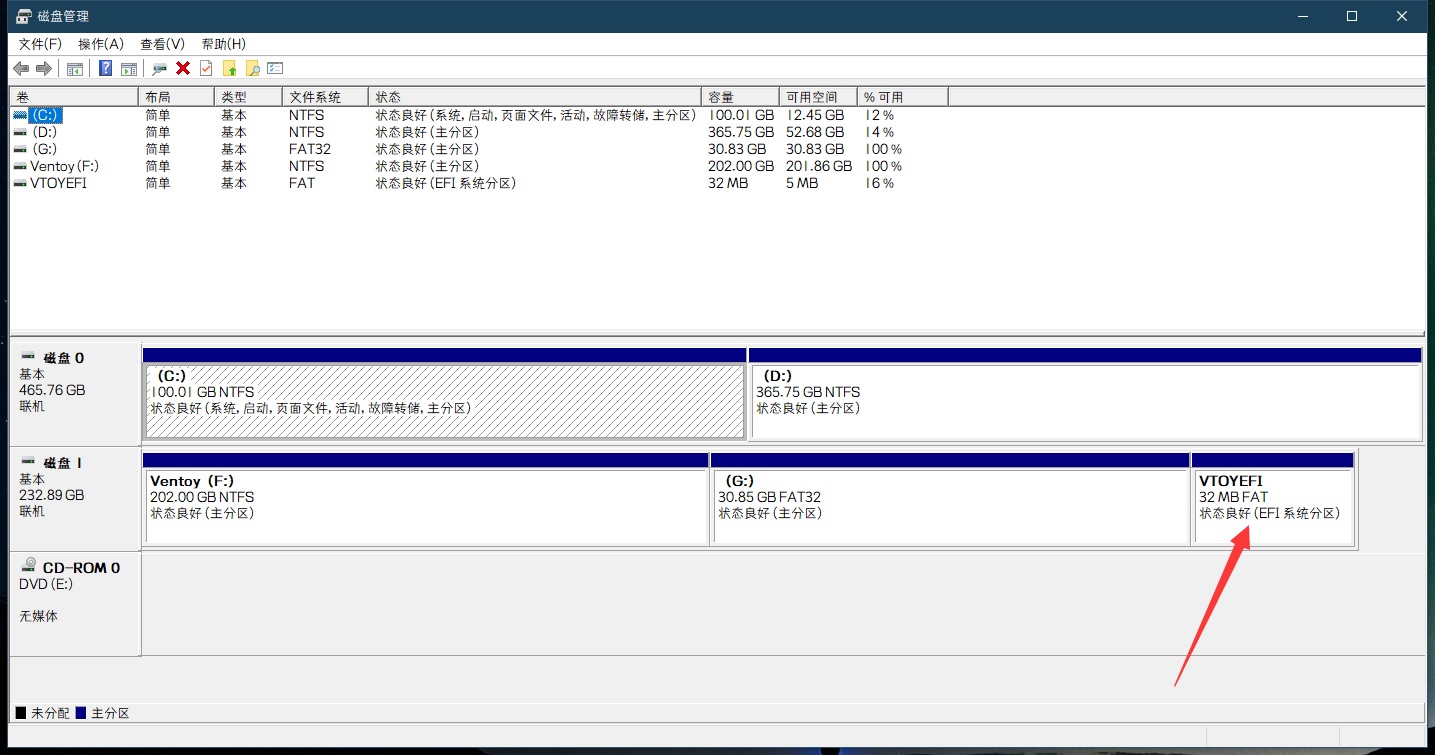
Task: Open the 操作(A) menu
Action: coord(101,44)
